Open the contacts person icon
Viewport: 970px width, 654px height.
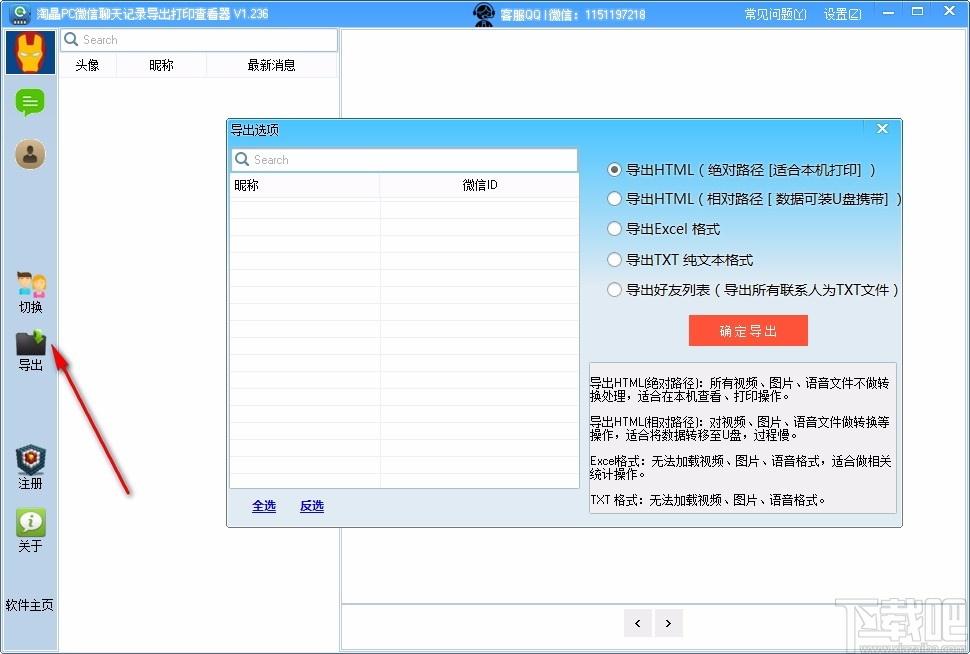click(x=30, y=154)
